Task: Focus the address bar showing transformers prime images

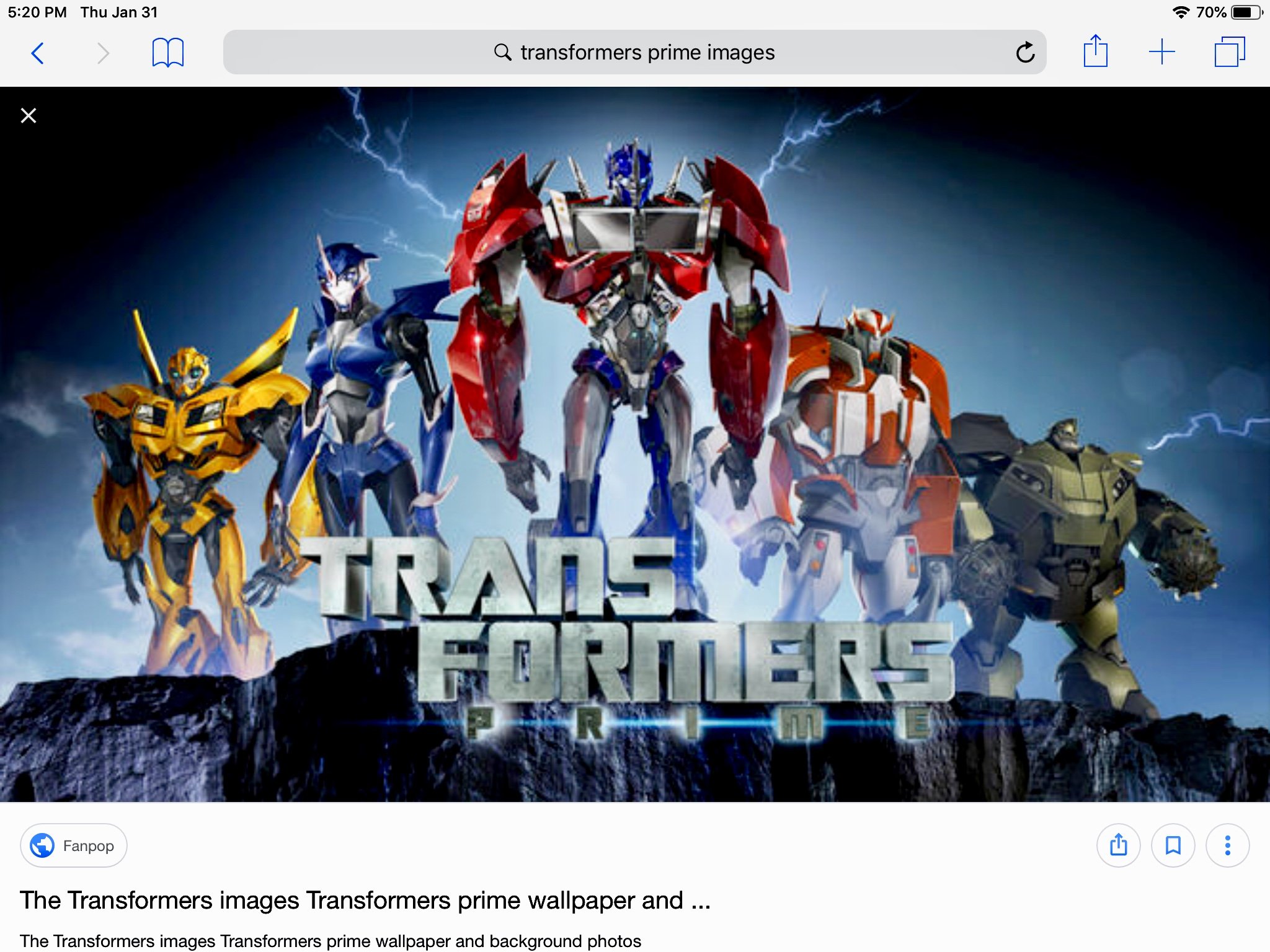Action: pyautogui.click(x=634, y=52)
